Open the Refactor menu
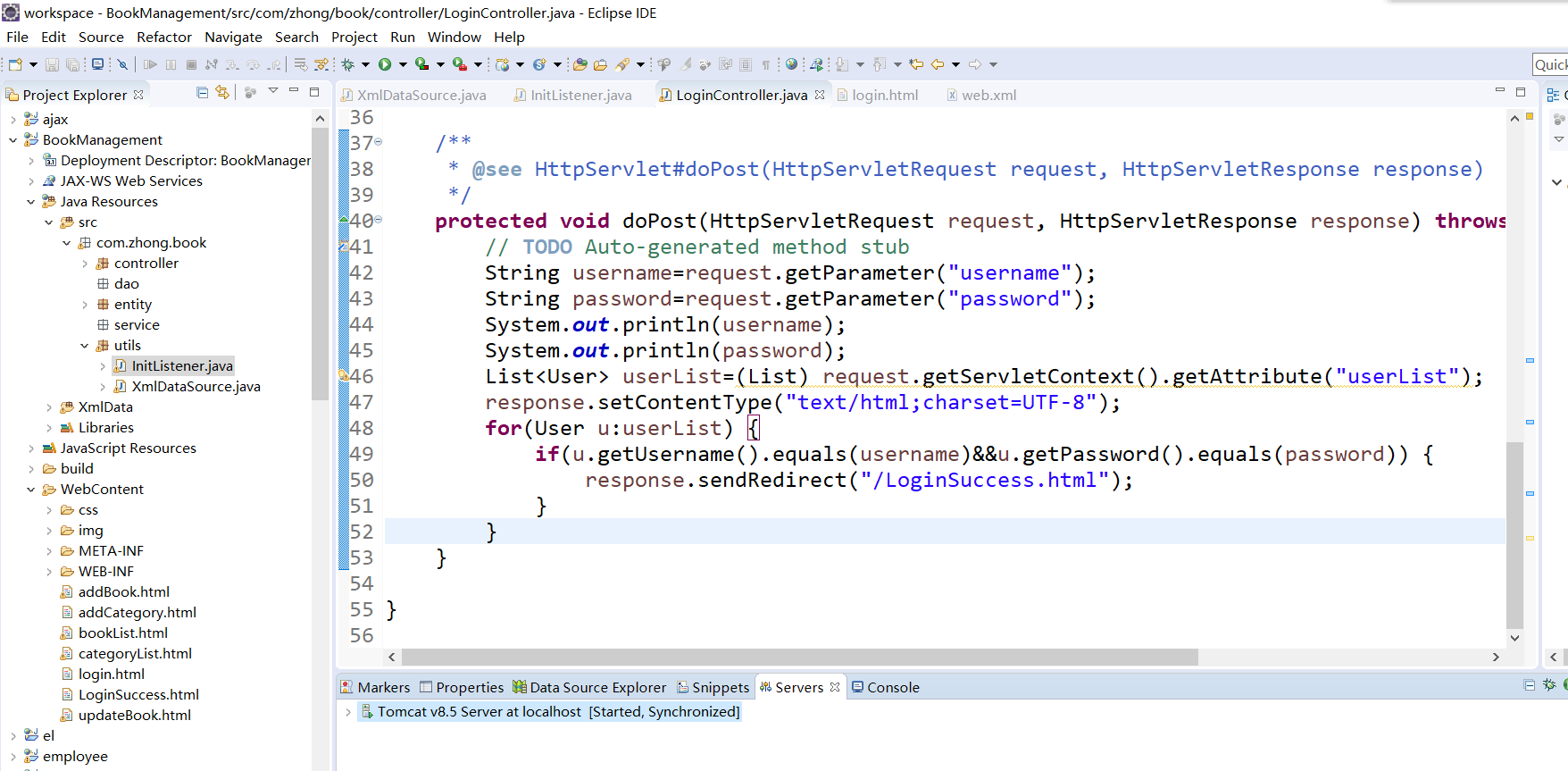Viewport: 1568px width, 771px height. [x=164, y=38]
